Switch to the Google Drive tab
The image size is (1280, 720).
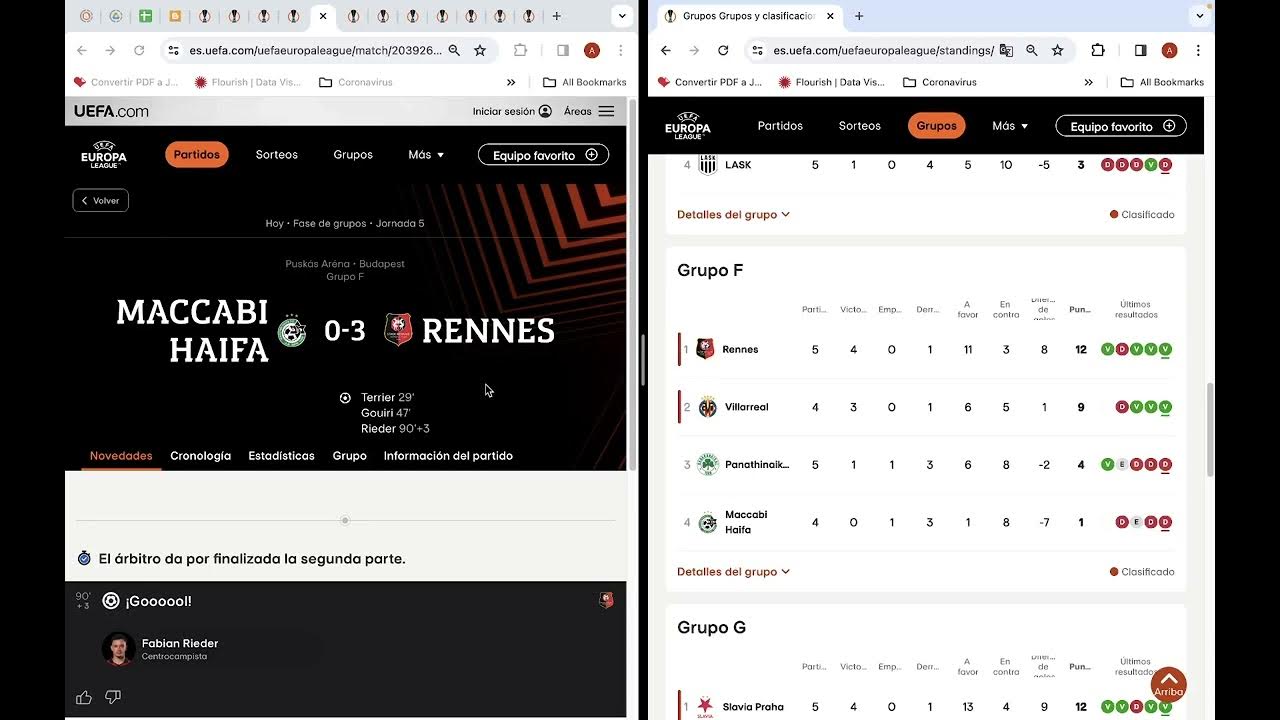pyautogui.click(x=116, y=16)
